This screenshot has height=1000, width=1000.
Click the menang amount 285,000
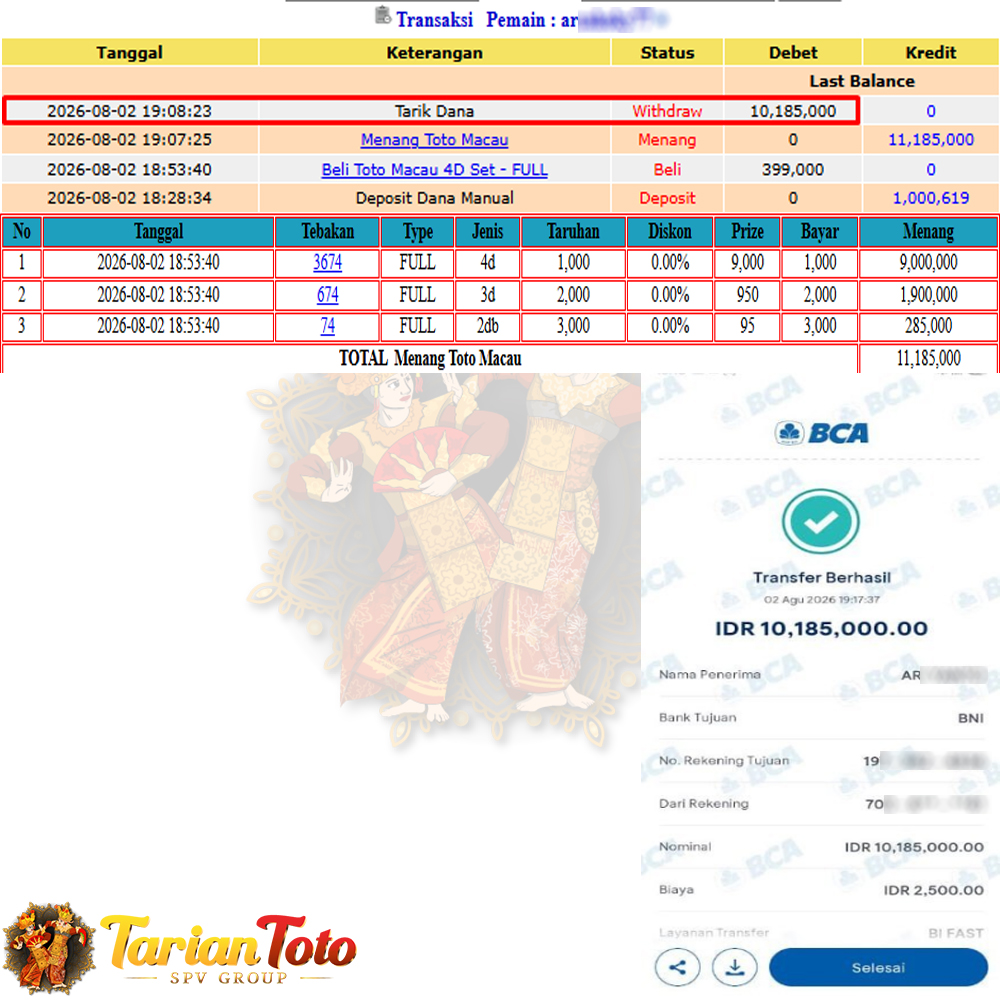928,326
